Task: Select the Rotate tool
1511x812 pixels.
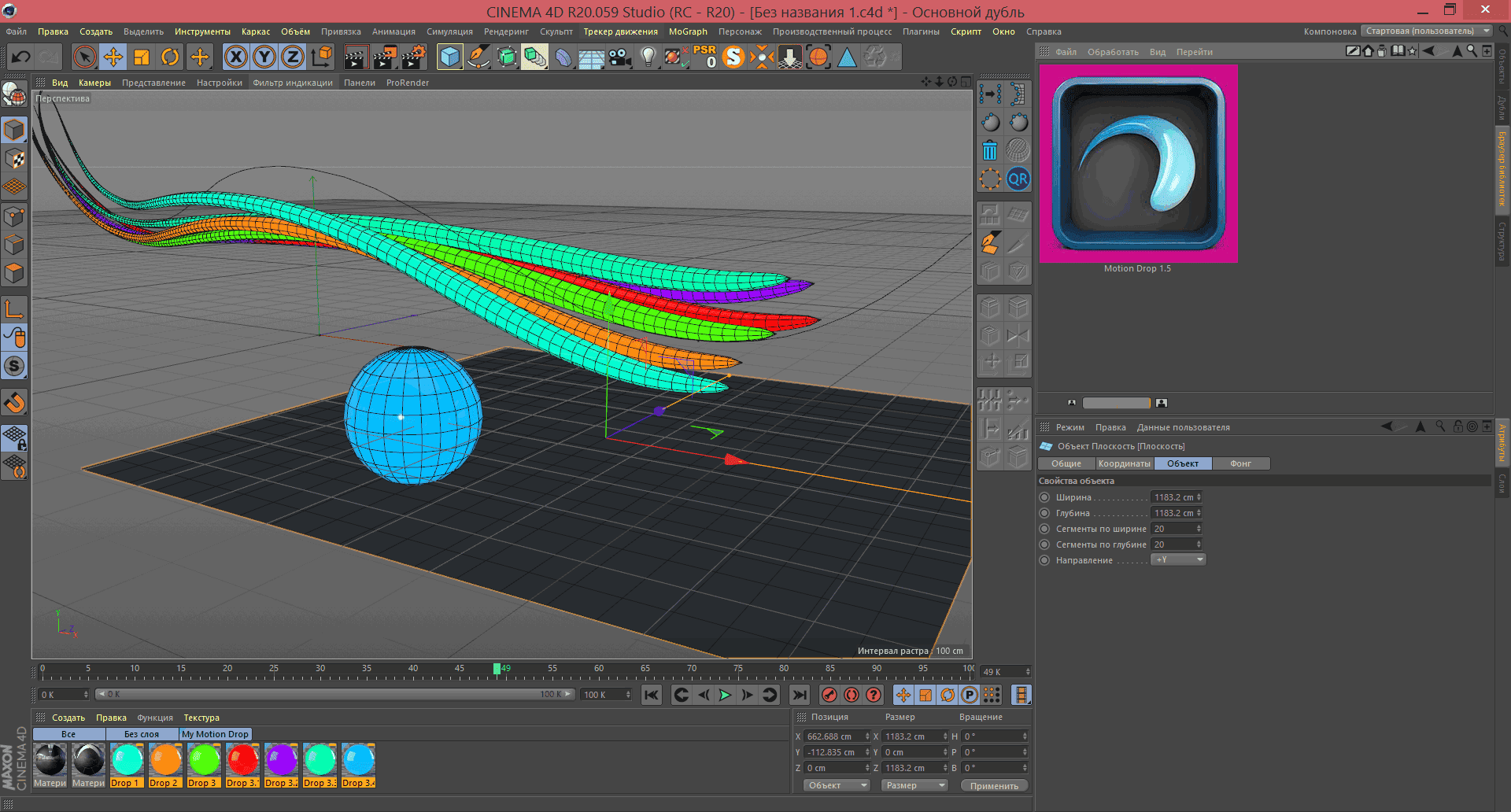Action: click(170, 57)
